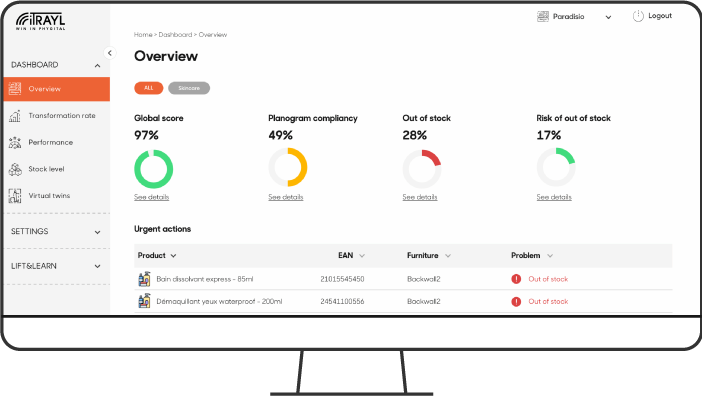Viewport: 702px width, 396px height.
Task: Sort by the Problem column chevron
Action: tap(550, 255)
